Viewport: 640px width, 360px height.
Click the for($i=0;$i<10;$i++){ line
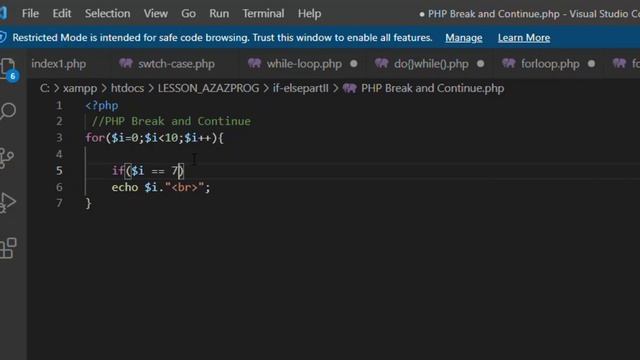154,138
